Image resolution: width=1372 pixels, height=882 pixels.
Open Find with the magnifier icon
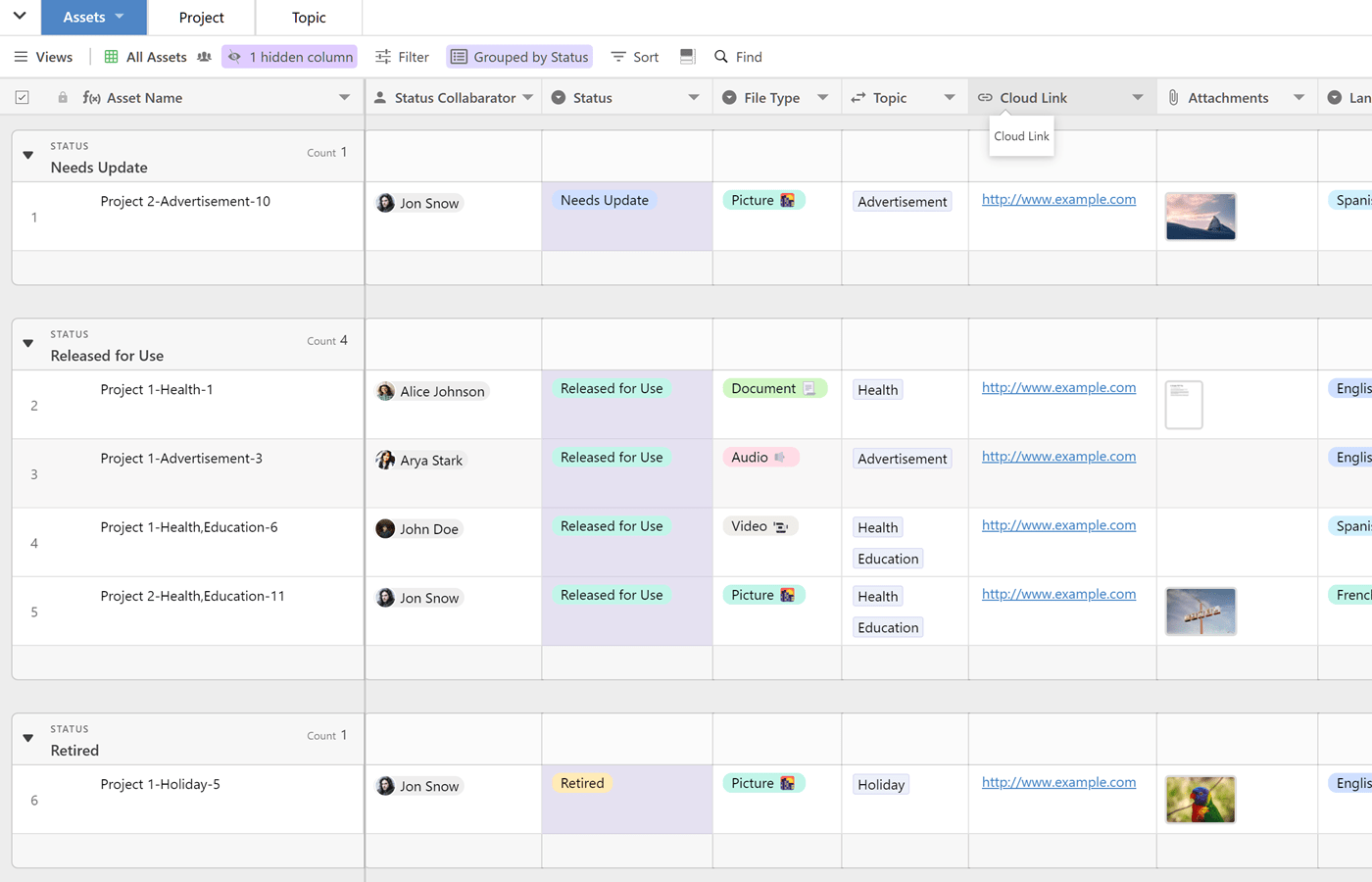pos(721,57)
